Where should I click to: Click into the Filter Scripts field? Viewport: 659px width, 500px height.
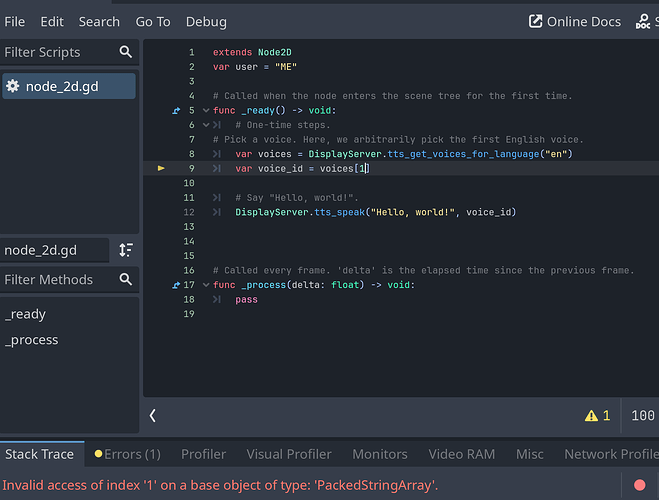[55, 52]
